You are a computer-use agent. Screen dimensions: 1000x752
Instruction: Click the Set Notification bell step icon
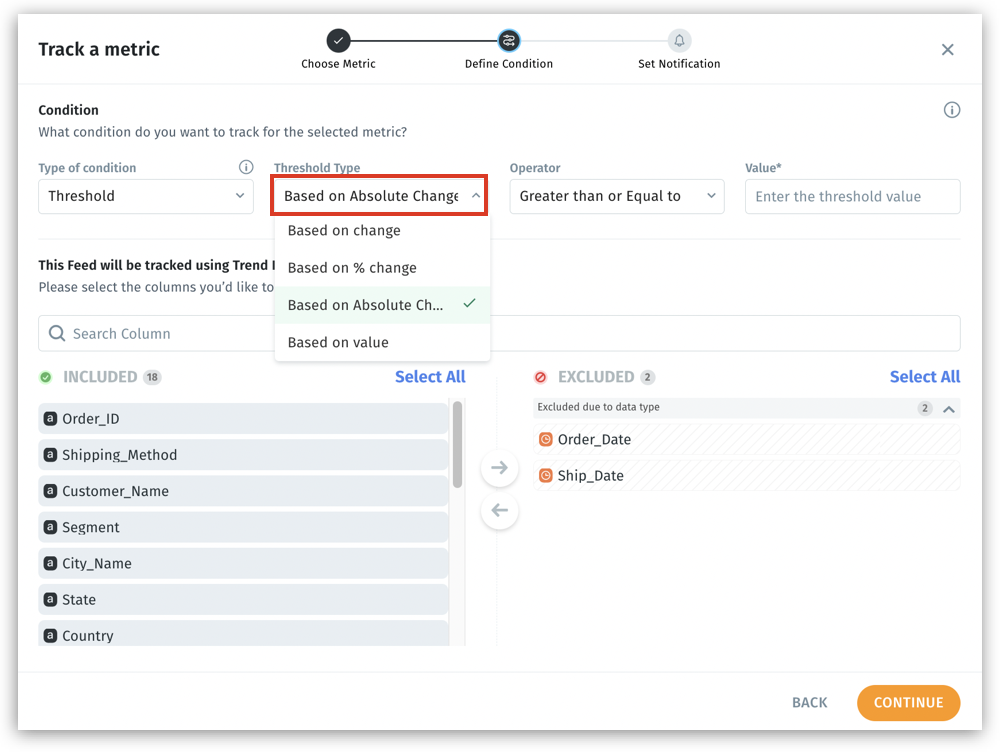click(679, 41)
